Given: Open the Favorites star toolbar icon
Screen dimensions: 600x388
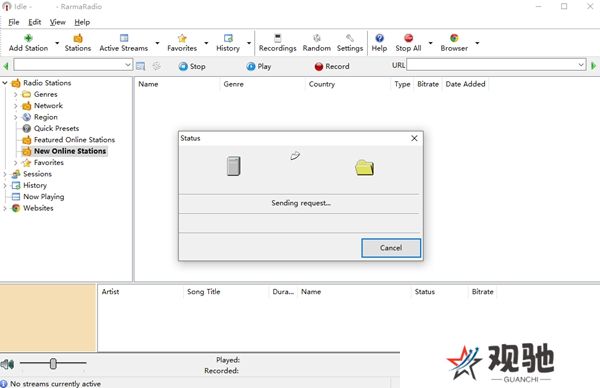Looking at the screenshot, I should [x=182, y=42].
